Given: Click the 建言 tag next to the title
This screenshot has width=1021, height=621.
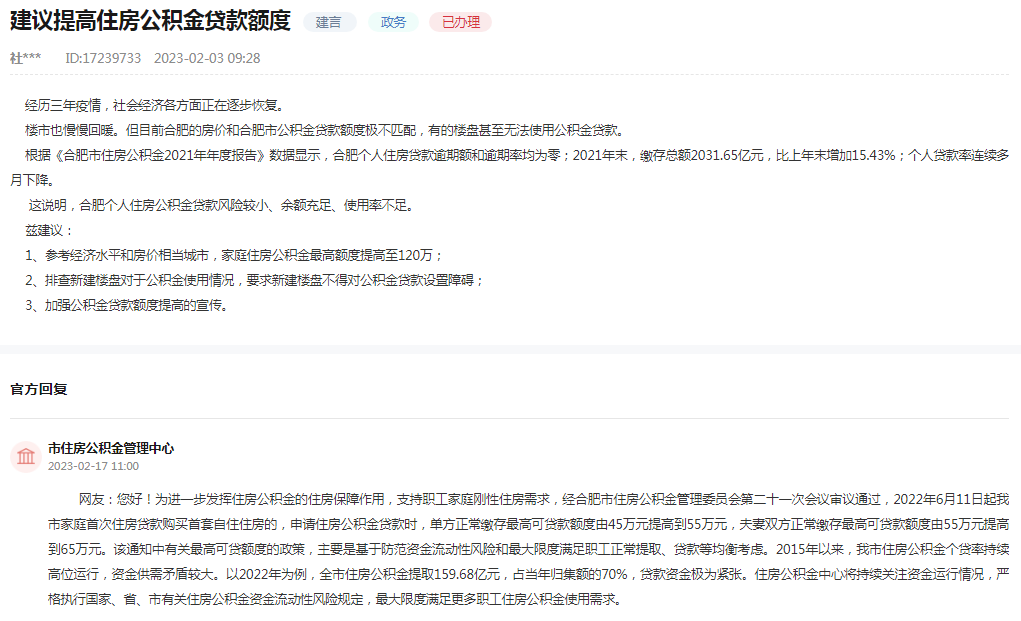Looking at the screenshot, I should (x=329, y=22).
